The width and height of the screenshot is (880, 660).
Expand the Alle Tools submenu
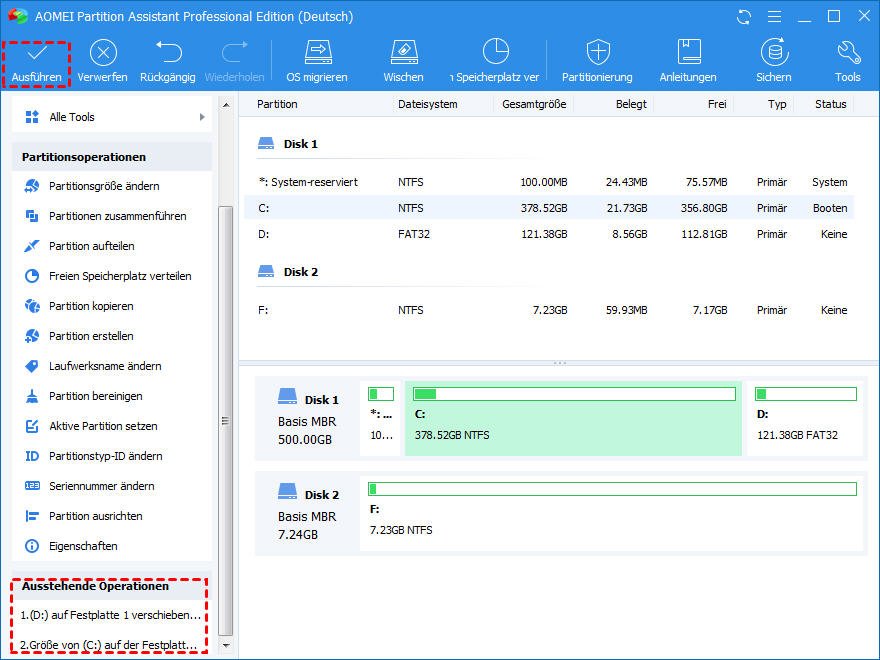pos(112,117)
